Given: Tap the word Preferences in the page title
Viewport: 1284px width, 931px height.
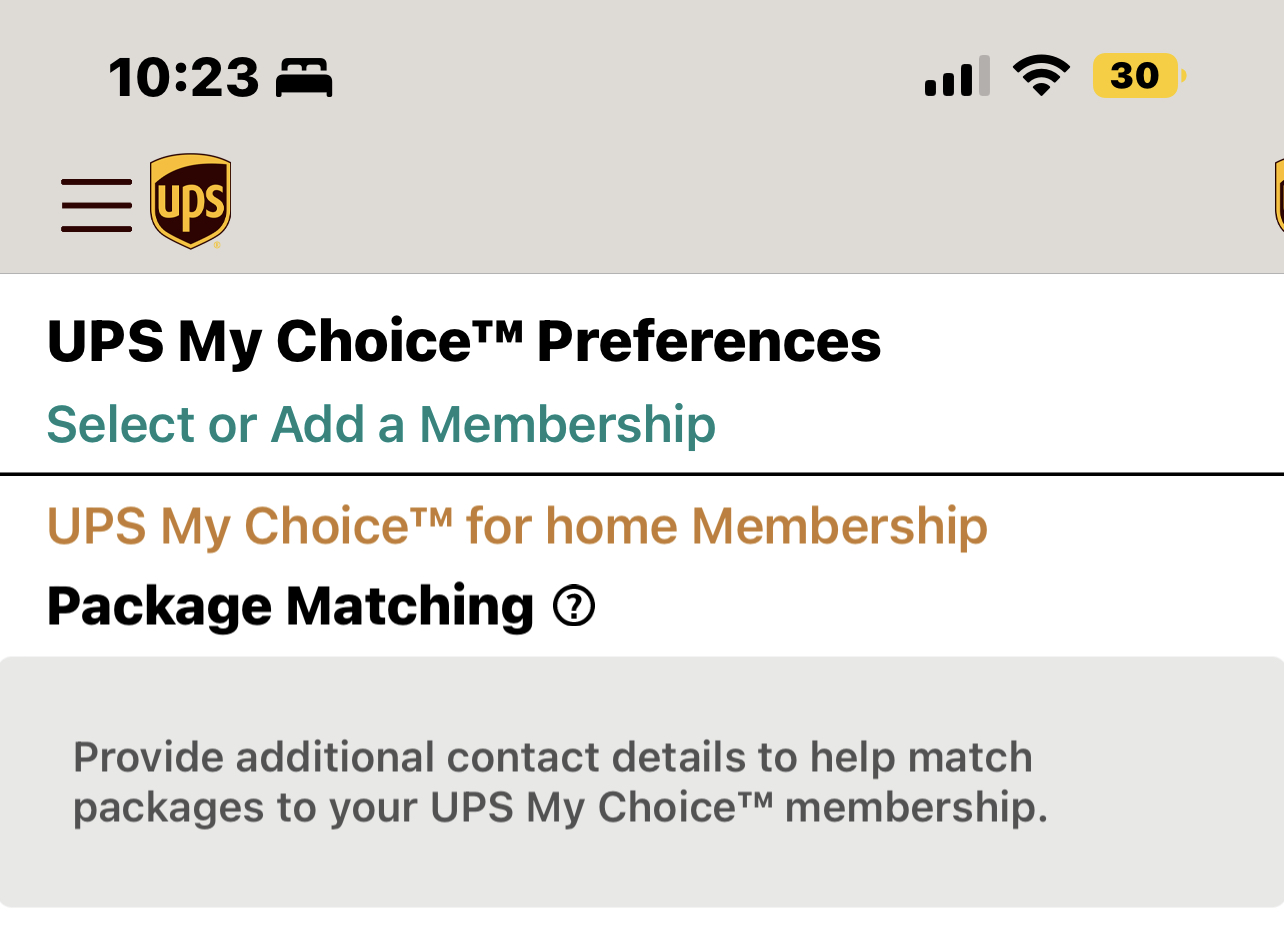Looking at the screenshot, I should coord(708,342).
